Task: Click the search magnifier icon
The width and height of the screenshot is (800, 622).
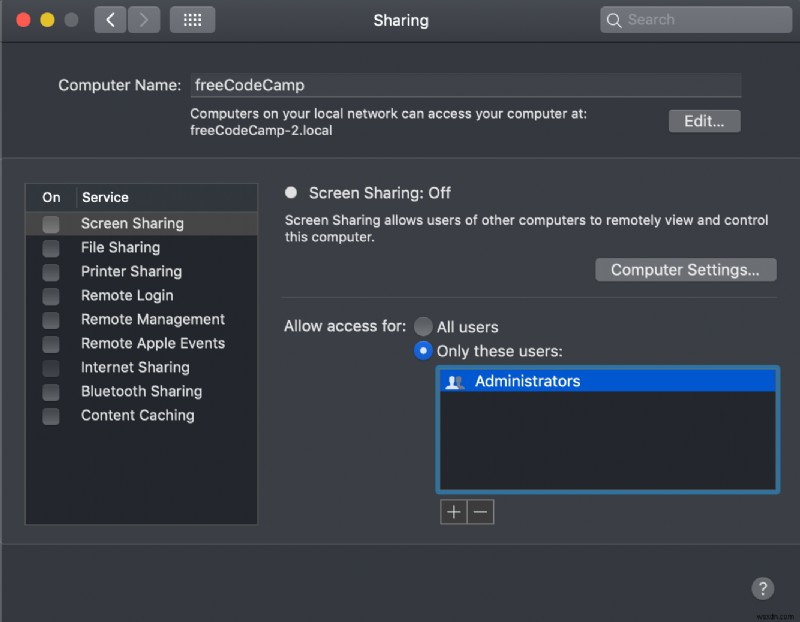Action: pyautogui.click(x=613, y=19)
